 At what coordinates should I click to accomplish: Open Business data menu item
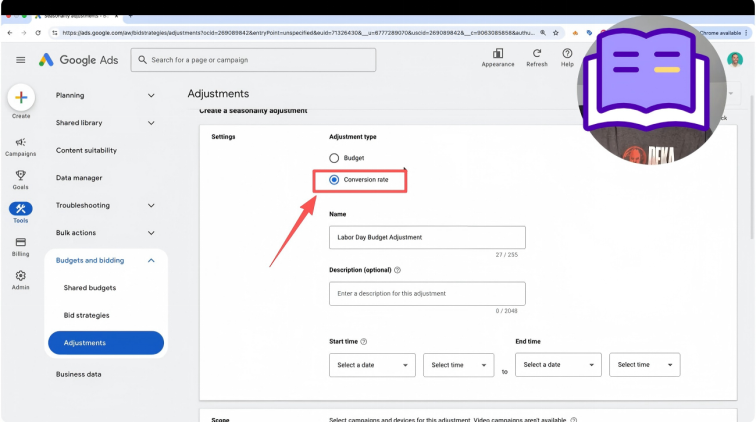pos(79,374)
